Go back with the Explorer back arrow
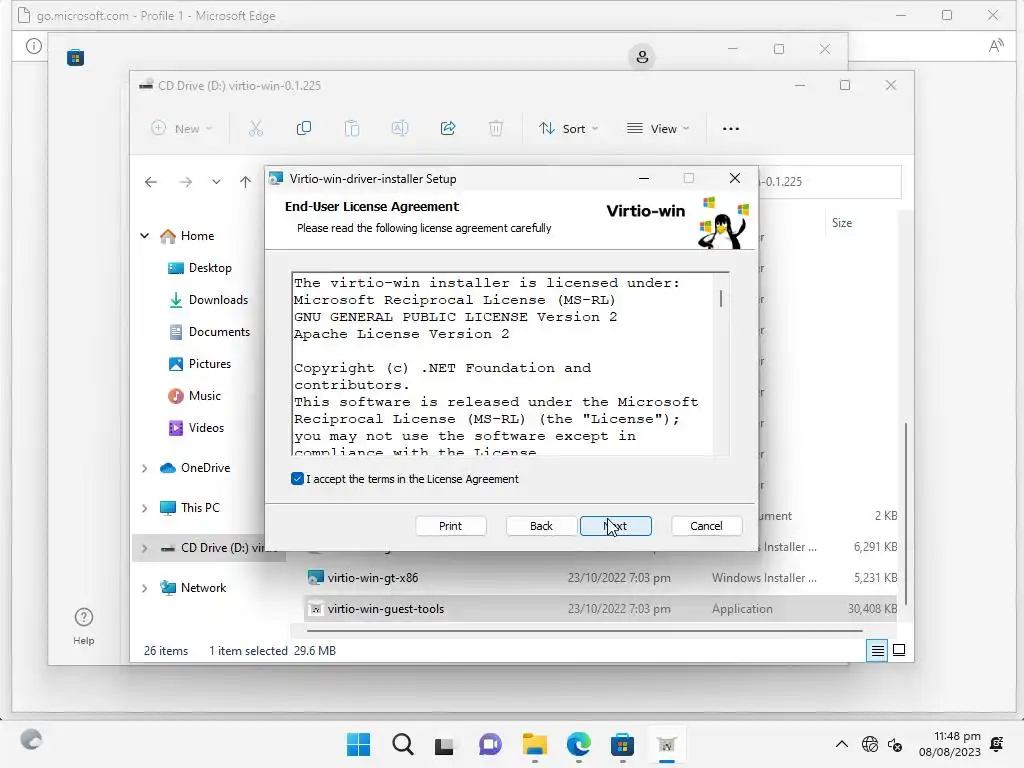Screen dimensions: 1024x768 pyautogui.click(x=151, y=182)
